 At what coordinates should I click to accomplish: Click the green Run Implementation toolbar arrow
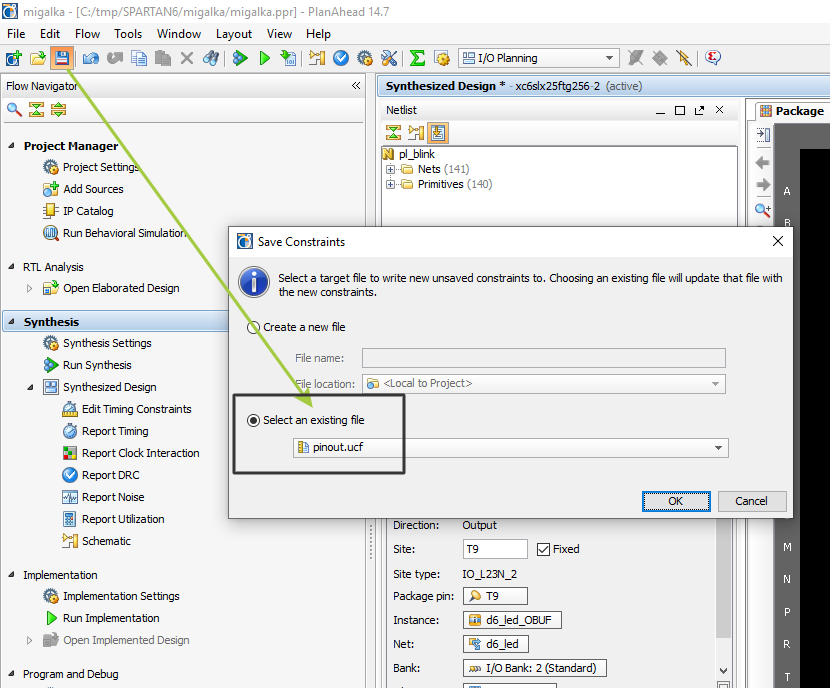coord(265,58)
